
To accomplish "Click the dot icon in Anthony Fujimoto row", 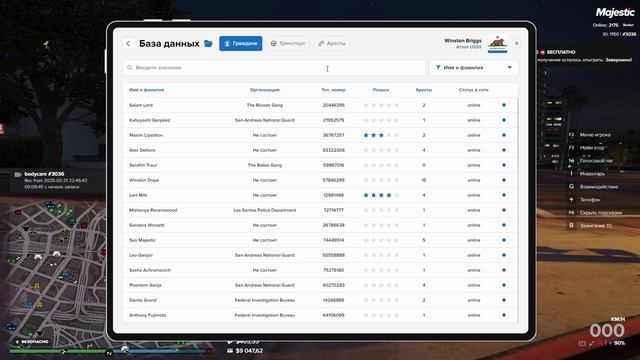I will [504, 315].
